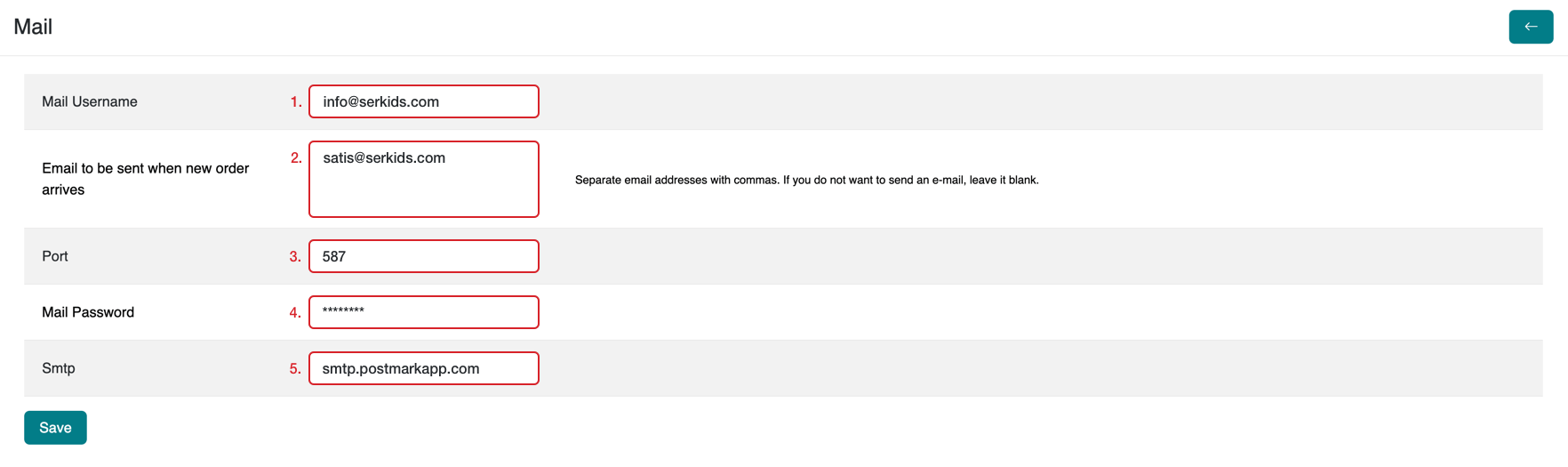1568x467 pixels.
Task: Click the red number 5 marker
Action: click(x=295, y=369)
